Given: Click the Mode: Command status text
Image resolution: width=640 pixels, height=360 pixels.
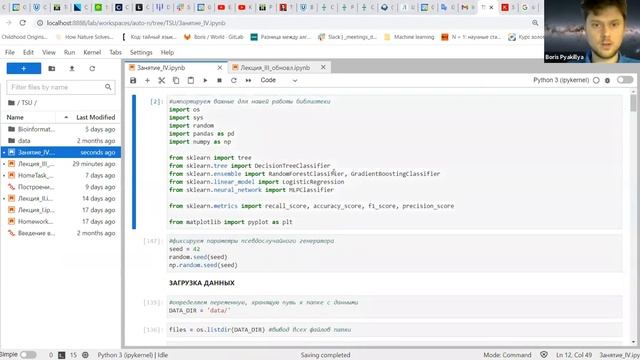Looking at the screenshot, I should point(507,355).
